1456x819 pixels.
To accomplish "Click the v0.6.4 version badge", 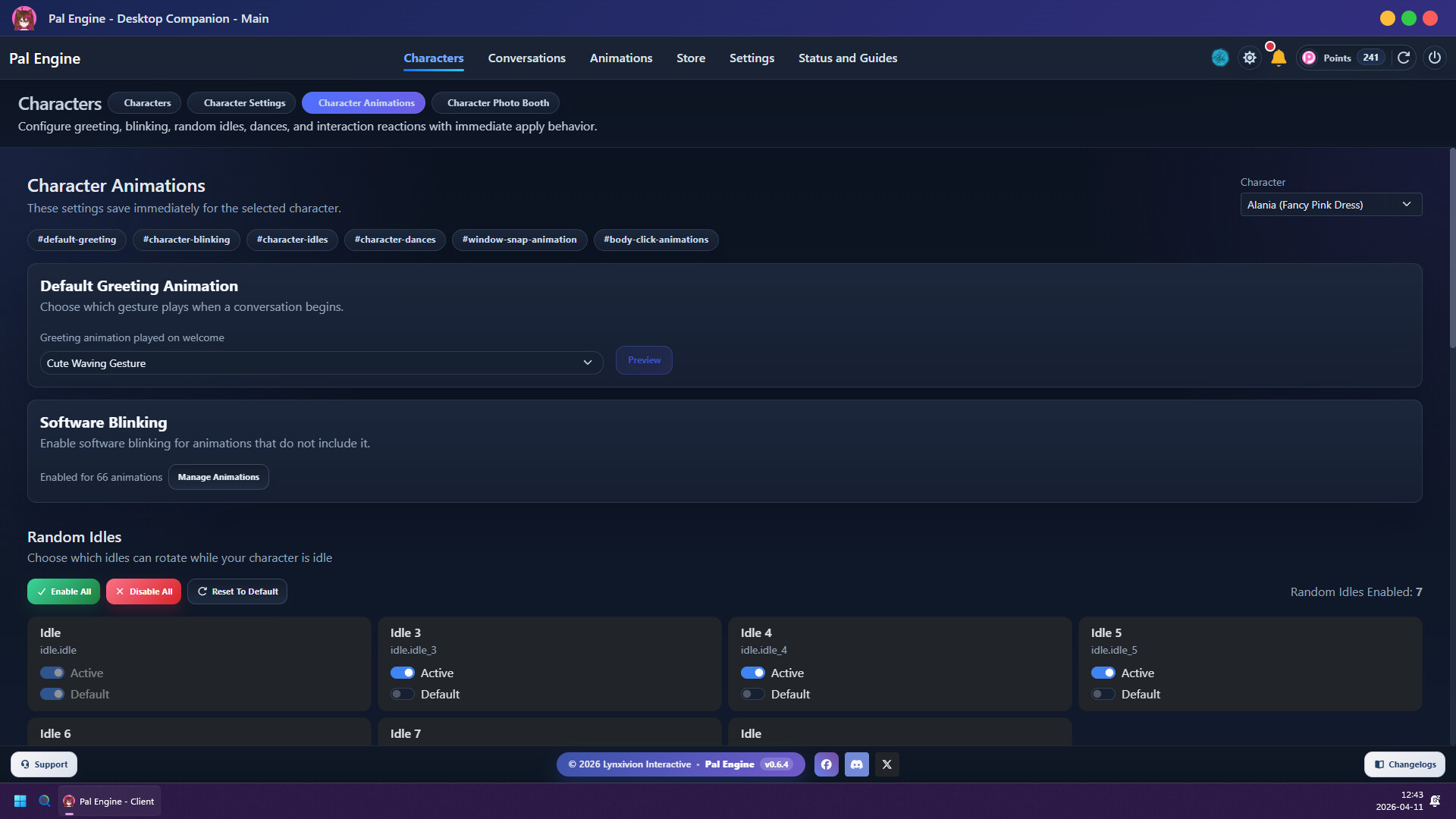I will (x=776, y=764).
